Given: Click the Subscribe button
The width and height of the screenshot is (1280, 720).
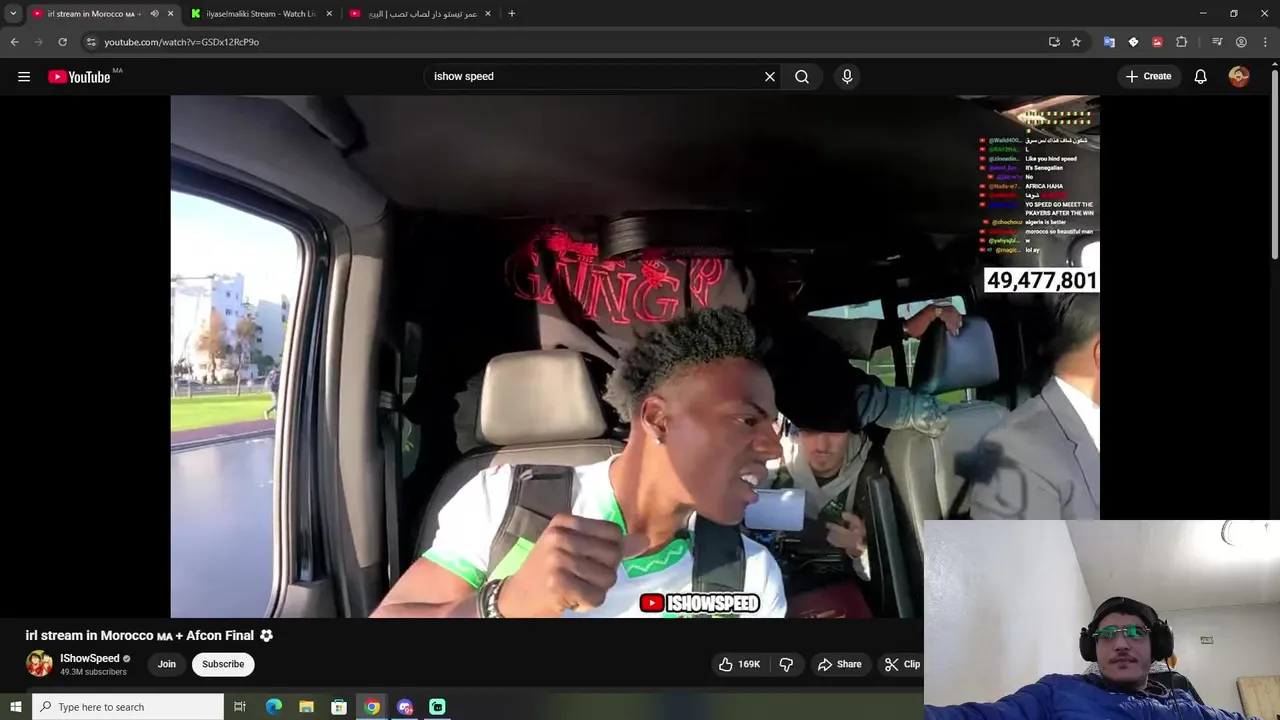Looking at the screenshot, I should [223, 664].
